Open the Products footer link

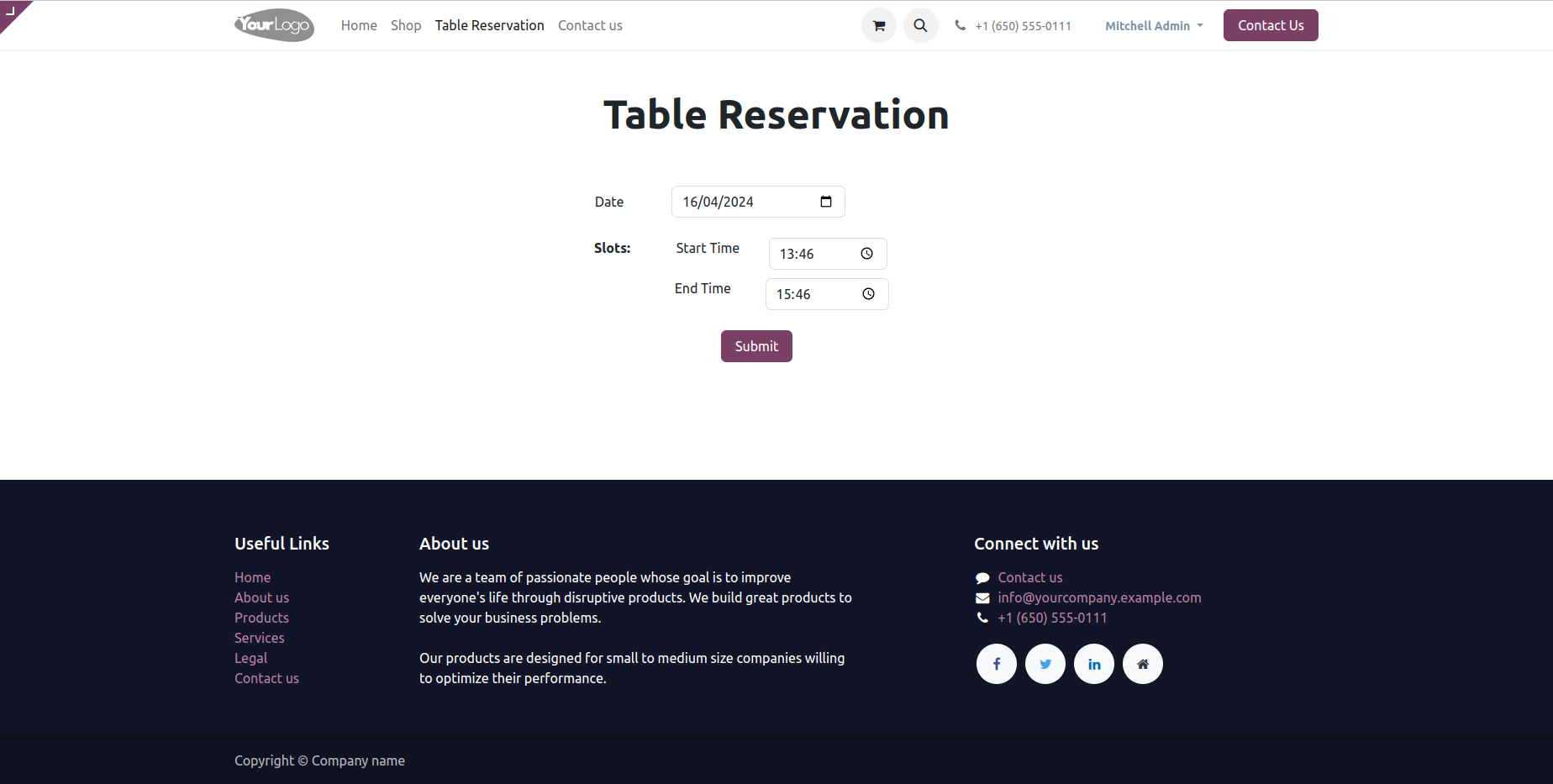[x=261, y=618]
